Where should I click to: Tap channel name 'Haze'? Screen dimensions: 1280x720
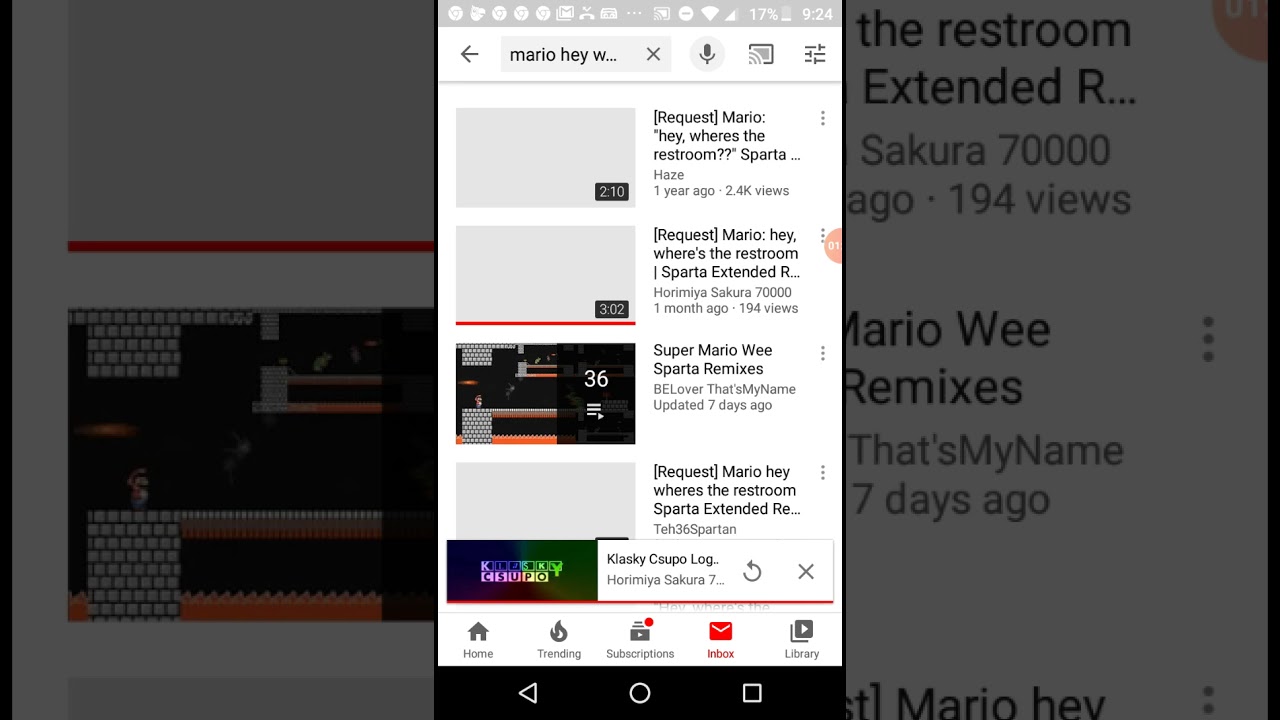(669, 175)
